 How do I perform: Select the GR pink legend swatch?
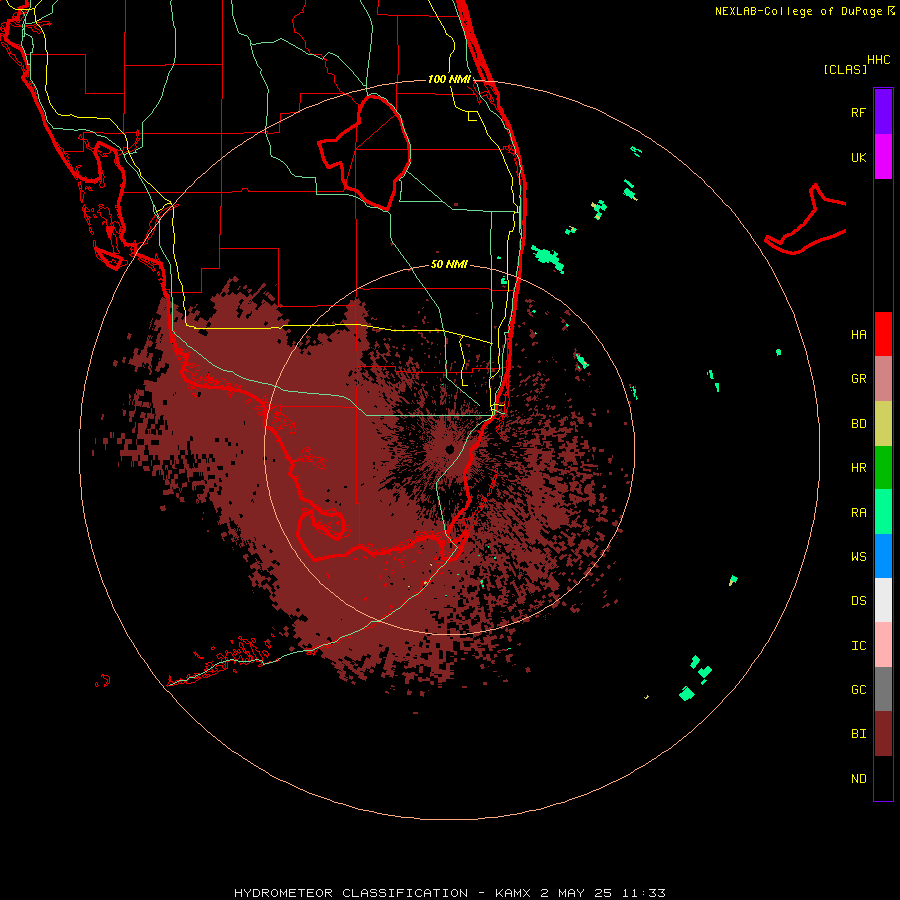pyautogui.click(x=883, y=378)
